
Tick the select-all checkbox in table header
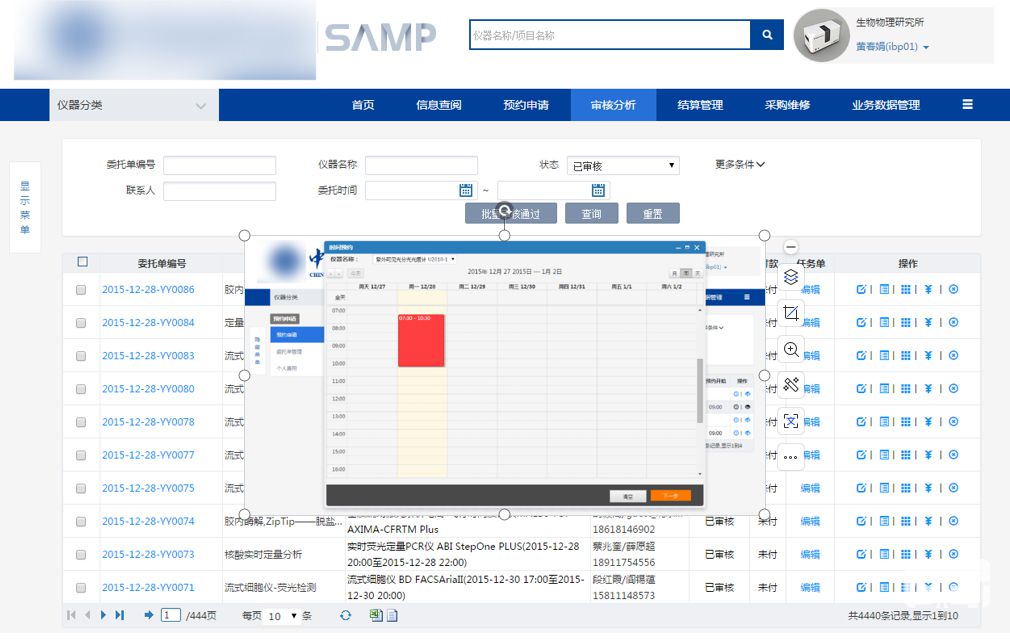click(82, 262)
